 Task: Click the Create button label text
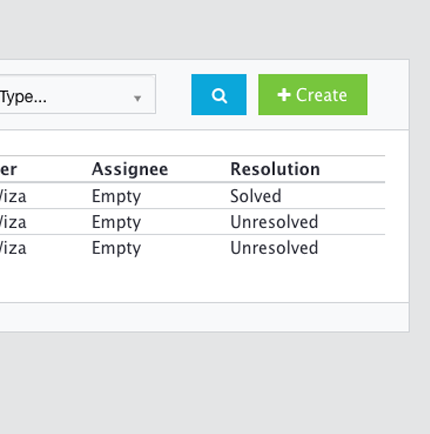[321, 95]
